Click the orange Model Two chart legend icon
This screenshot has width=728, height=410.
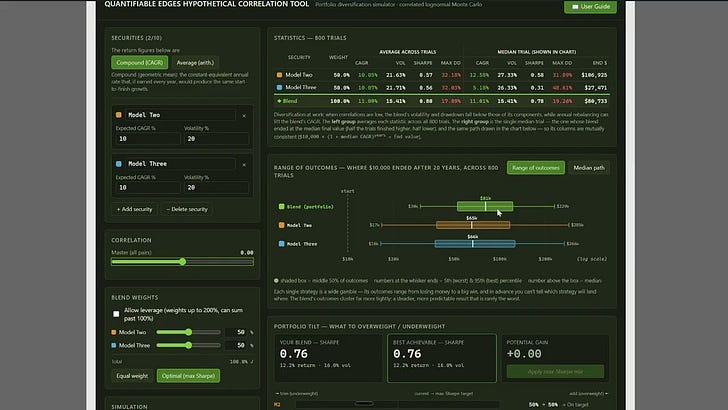(281, 225)
